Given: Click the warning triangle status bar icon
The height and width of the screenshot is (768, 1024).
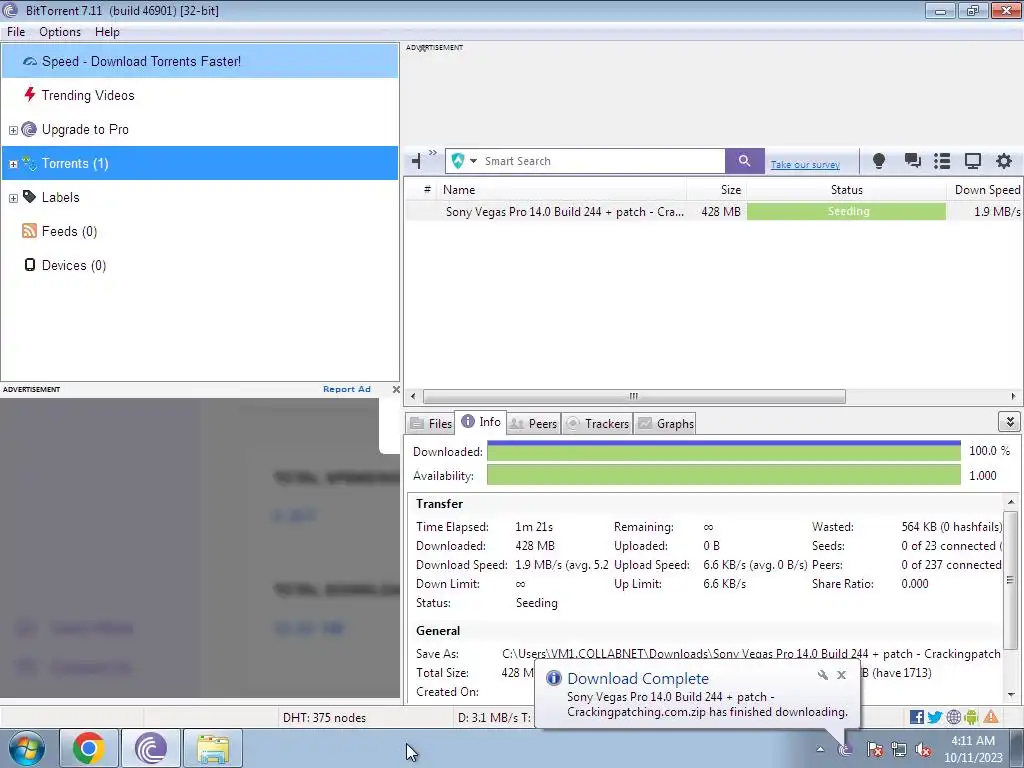Looking at the screenshot, I should pos(991,717).
